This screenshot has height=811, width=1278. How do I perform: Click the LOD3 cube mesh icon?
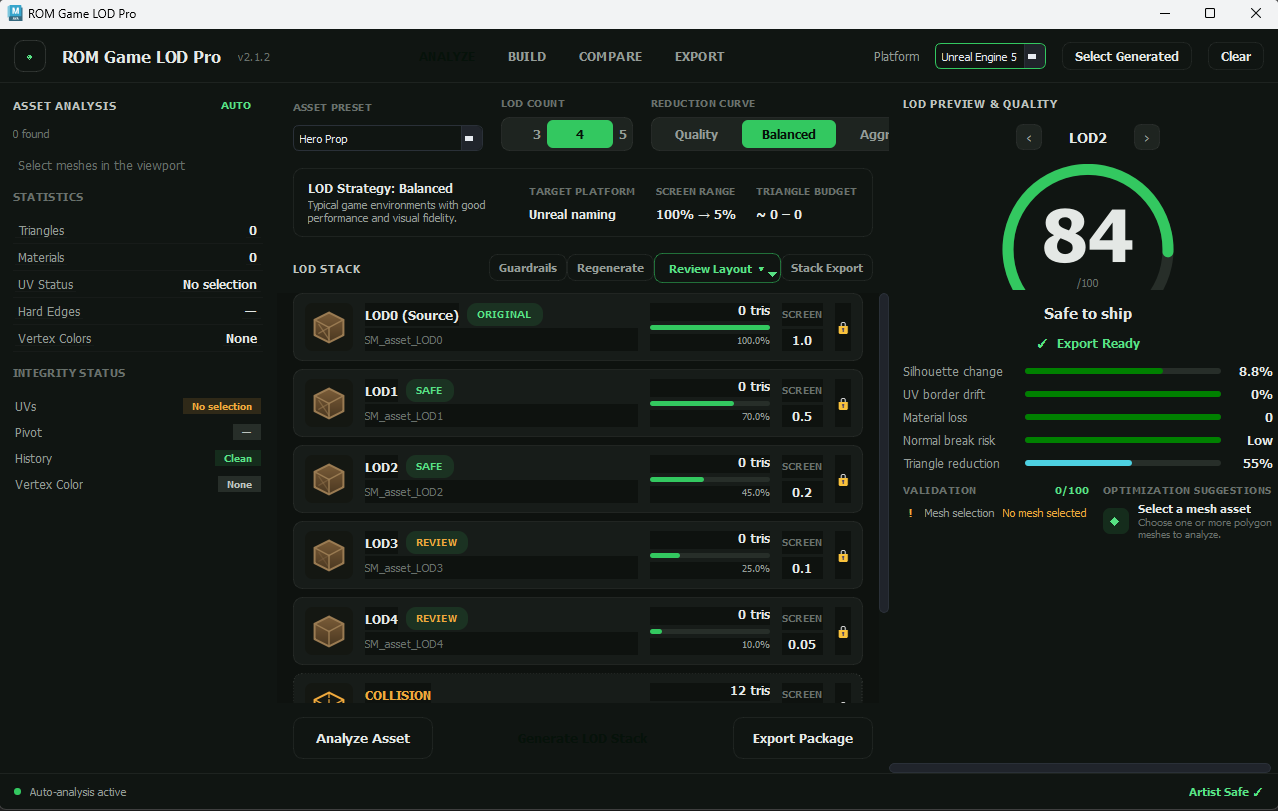pyautogui.click(x=329, y=555)
